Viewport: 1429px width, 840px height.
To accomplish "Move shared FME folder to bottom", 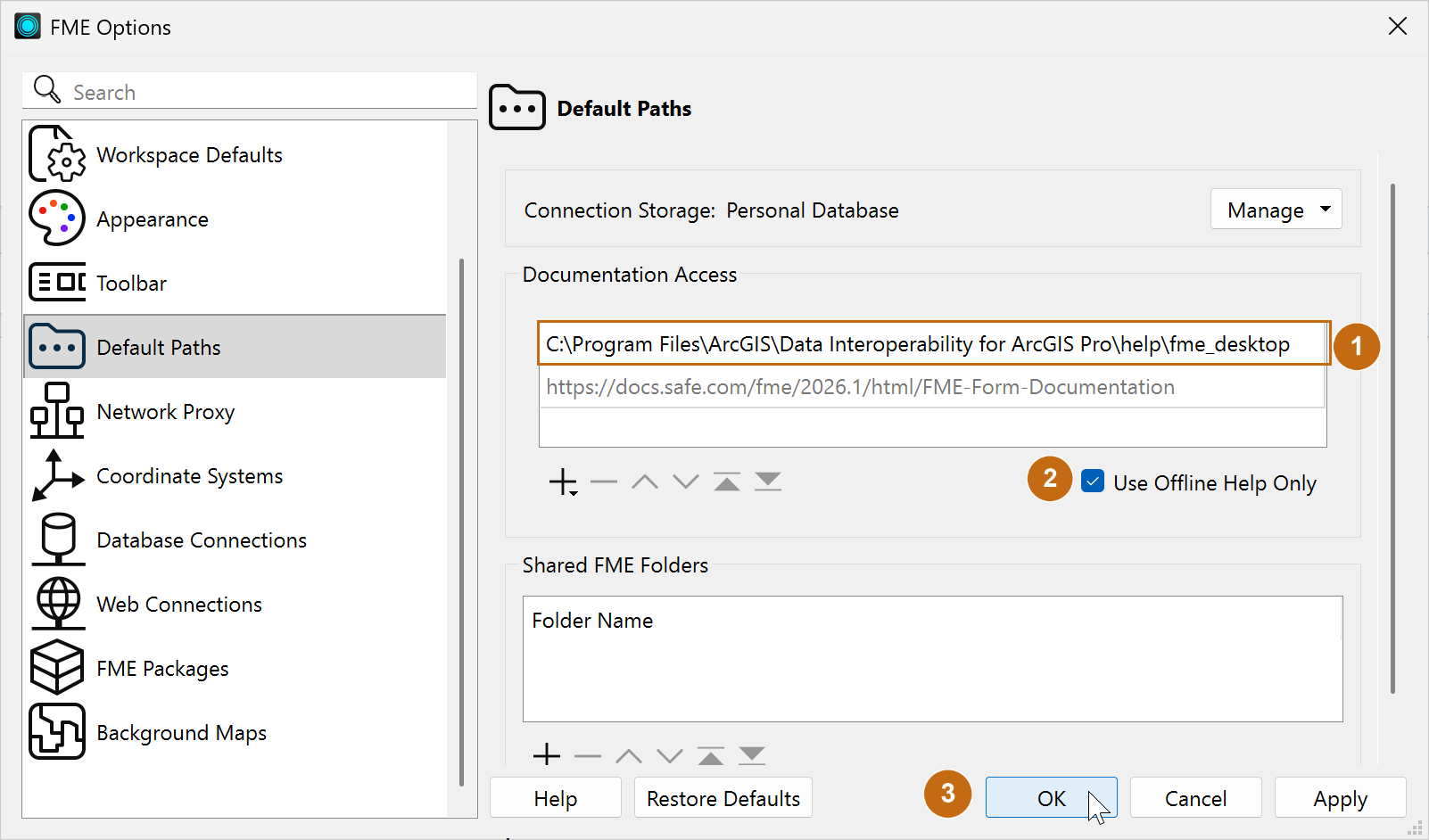I will pyautogui.click(x=752, y=756).
